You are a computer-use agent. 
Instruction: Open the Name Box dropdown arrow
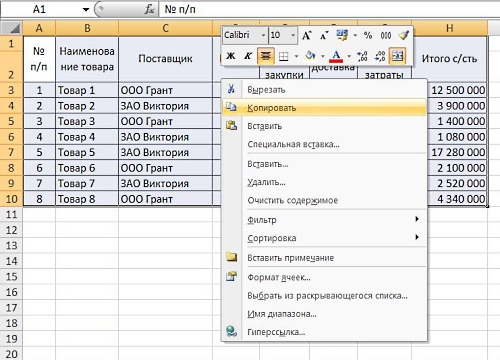tap(86, 9)
